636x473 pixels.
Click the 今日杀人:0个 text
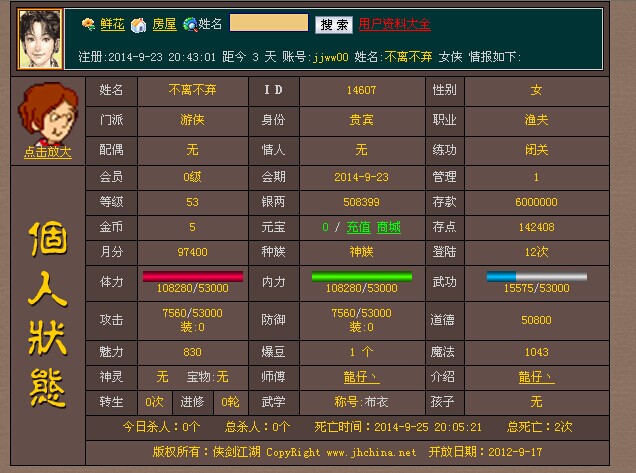coord(161,427)
